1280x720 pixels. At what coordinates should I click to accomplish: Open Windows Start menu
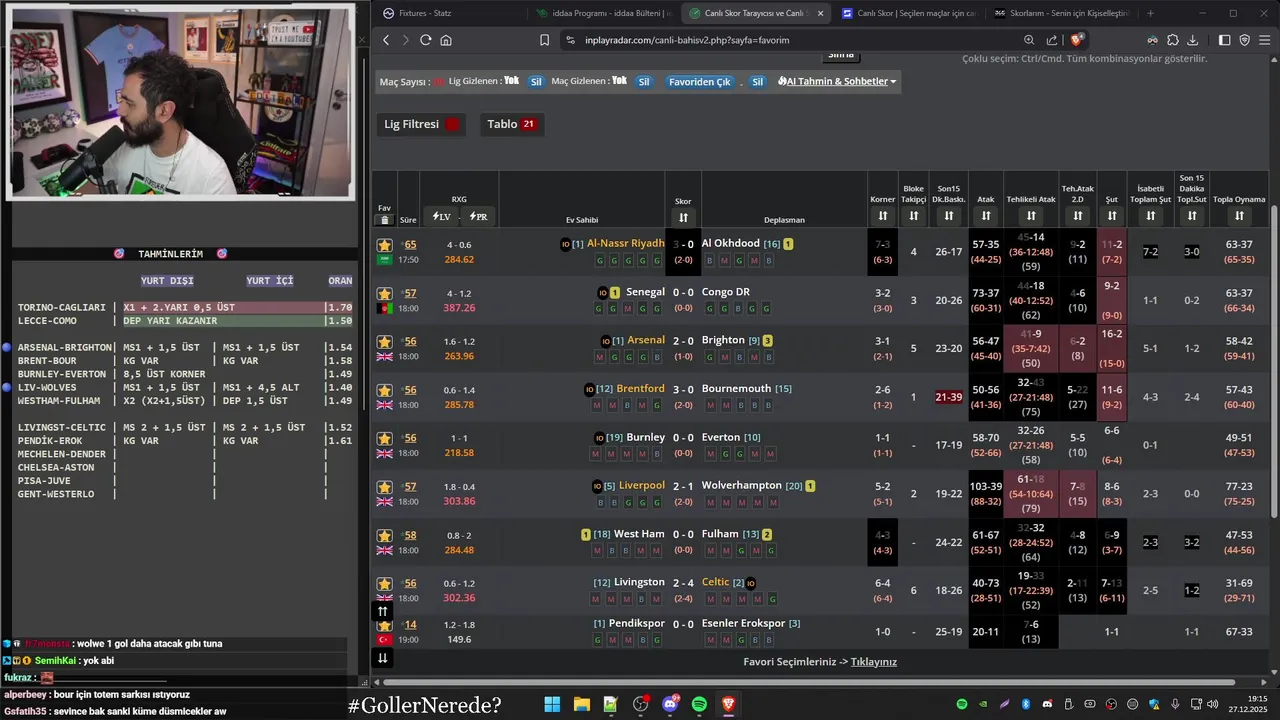552,705
